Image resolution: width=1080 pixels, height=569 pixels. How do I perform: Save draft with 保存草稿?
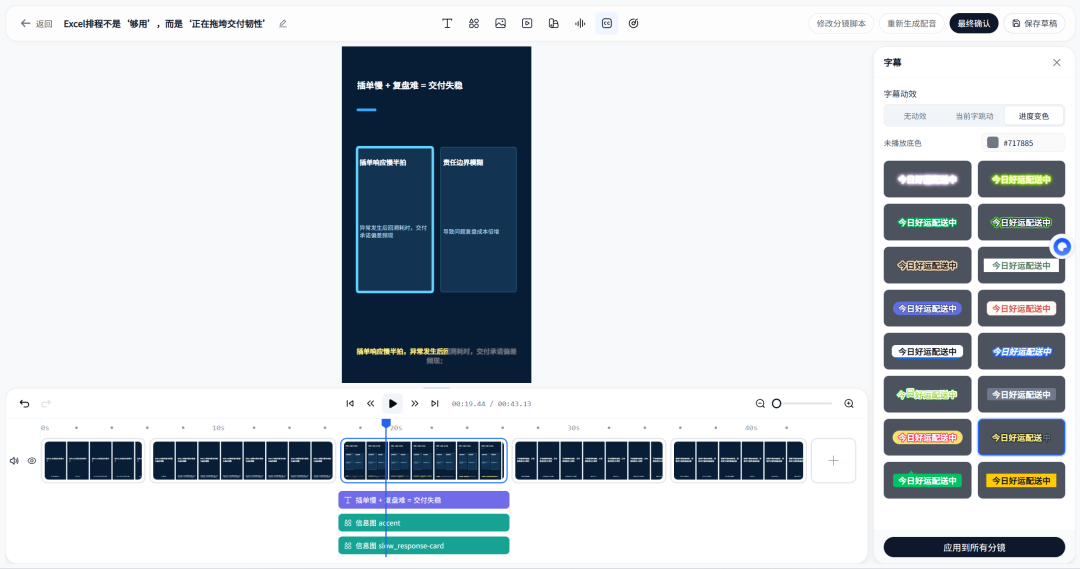click(x=1034, y=23)
